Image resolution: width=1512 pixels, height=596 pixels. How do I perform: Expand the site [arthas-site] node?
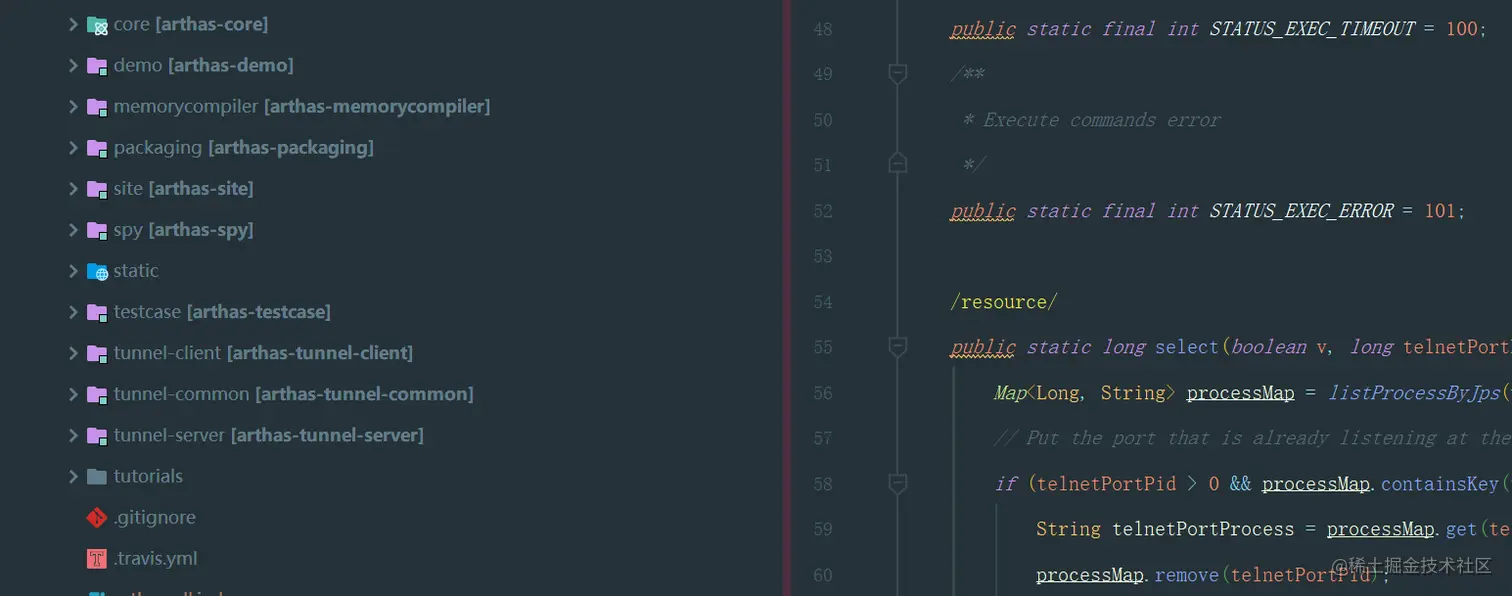click(x=73, y=188)
